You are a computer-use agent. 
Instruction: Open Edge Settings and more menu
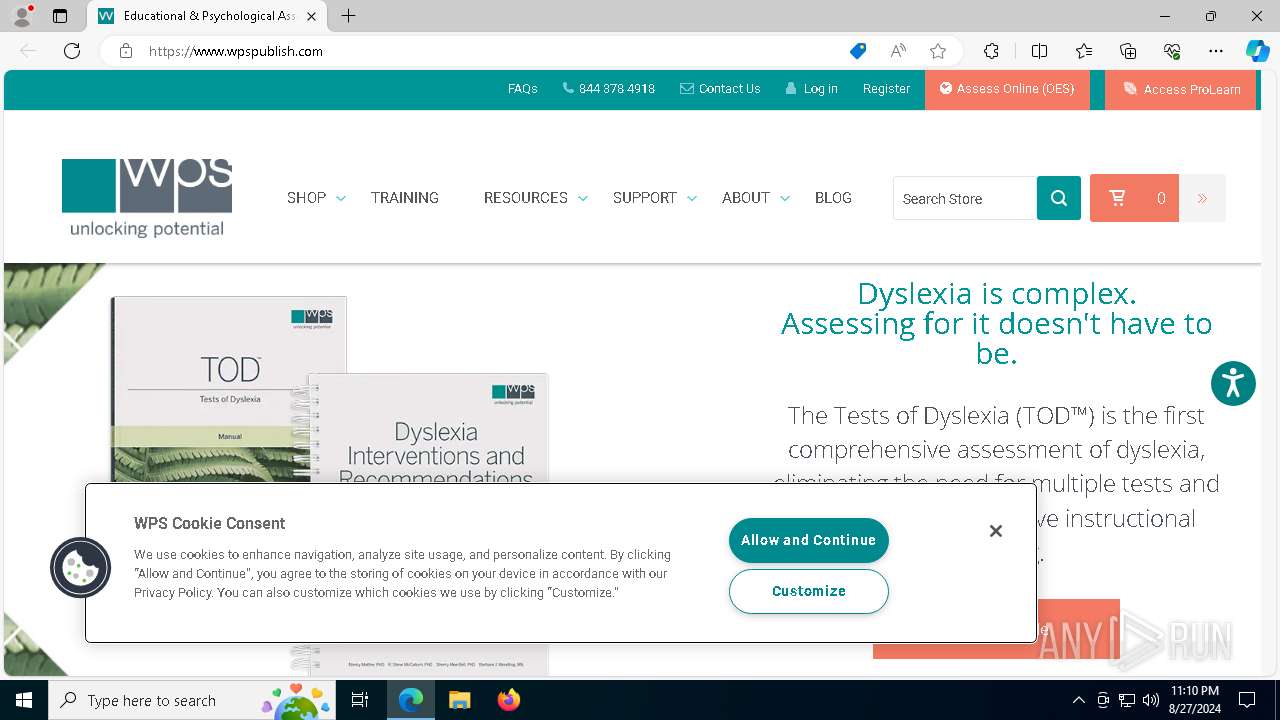[1216, 51]
